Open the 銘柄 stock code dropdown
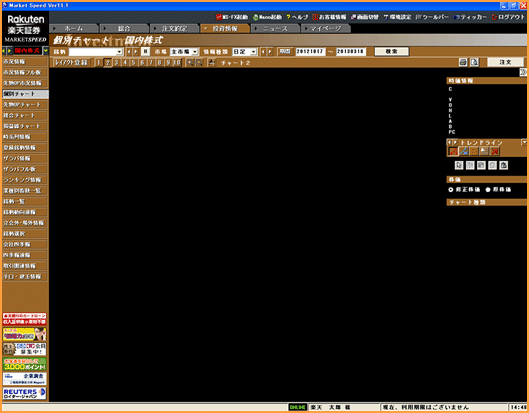 (x=119, y=52)
